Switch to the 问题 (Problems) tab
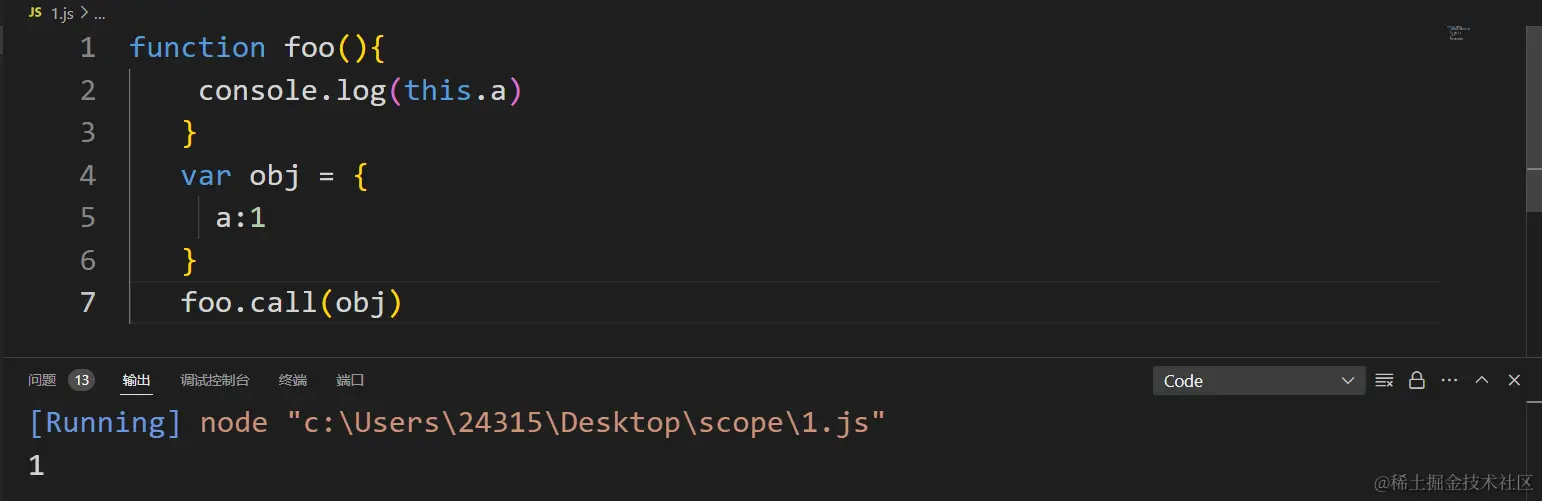Image resolution: width=1542 pixels, height=501 pixels. coord(42,380)
